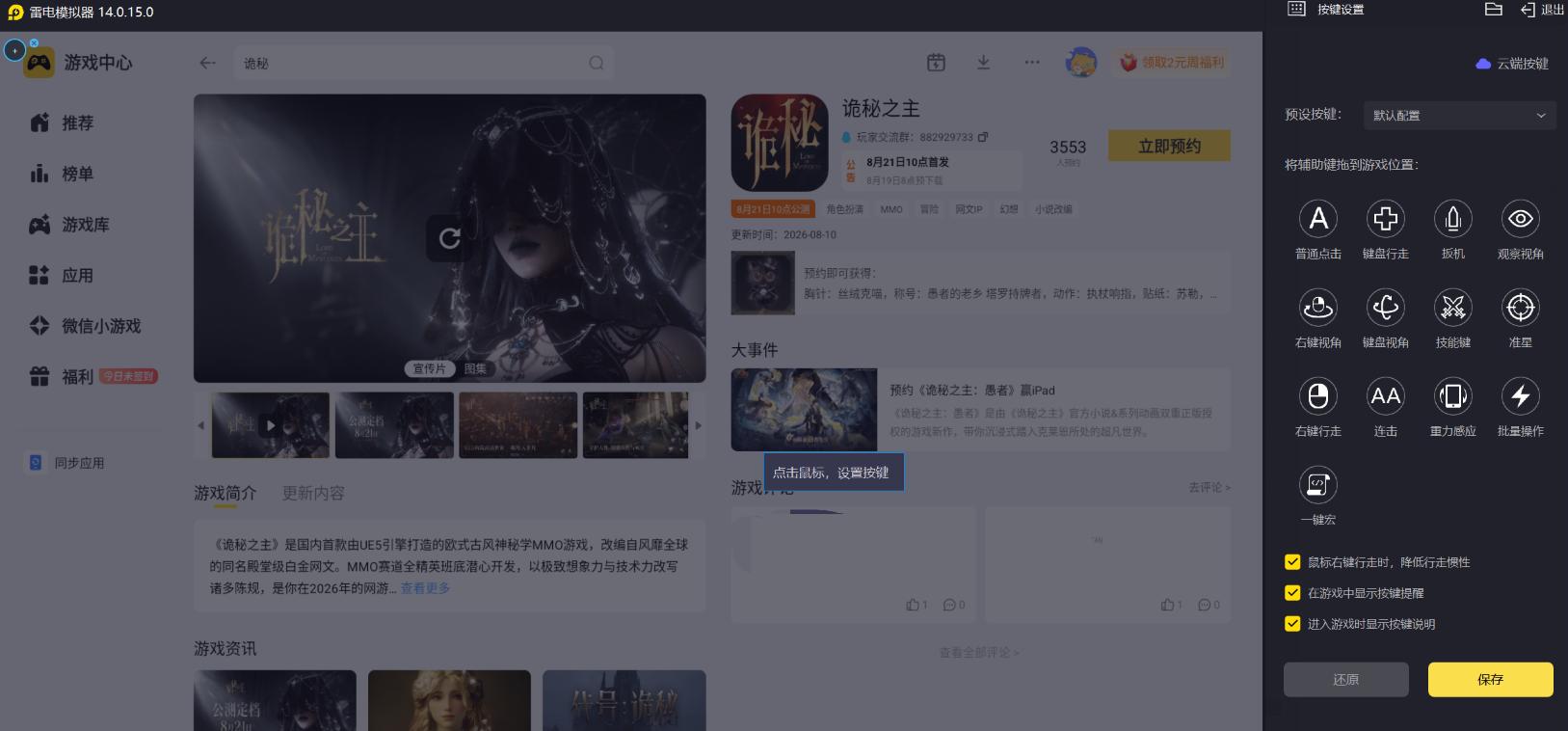Toggle 鼠标右键行走时，降低行走惯性 checkbox
The image size is (1568, 731).
pyautogui.click(x=1292, y=562)
